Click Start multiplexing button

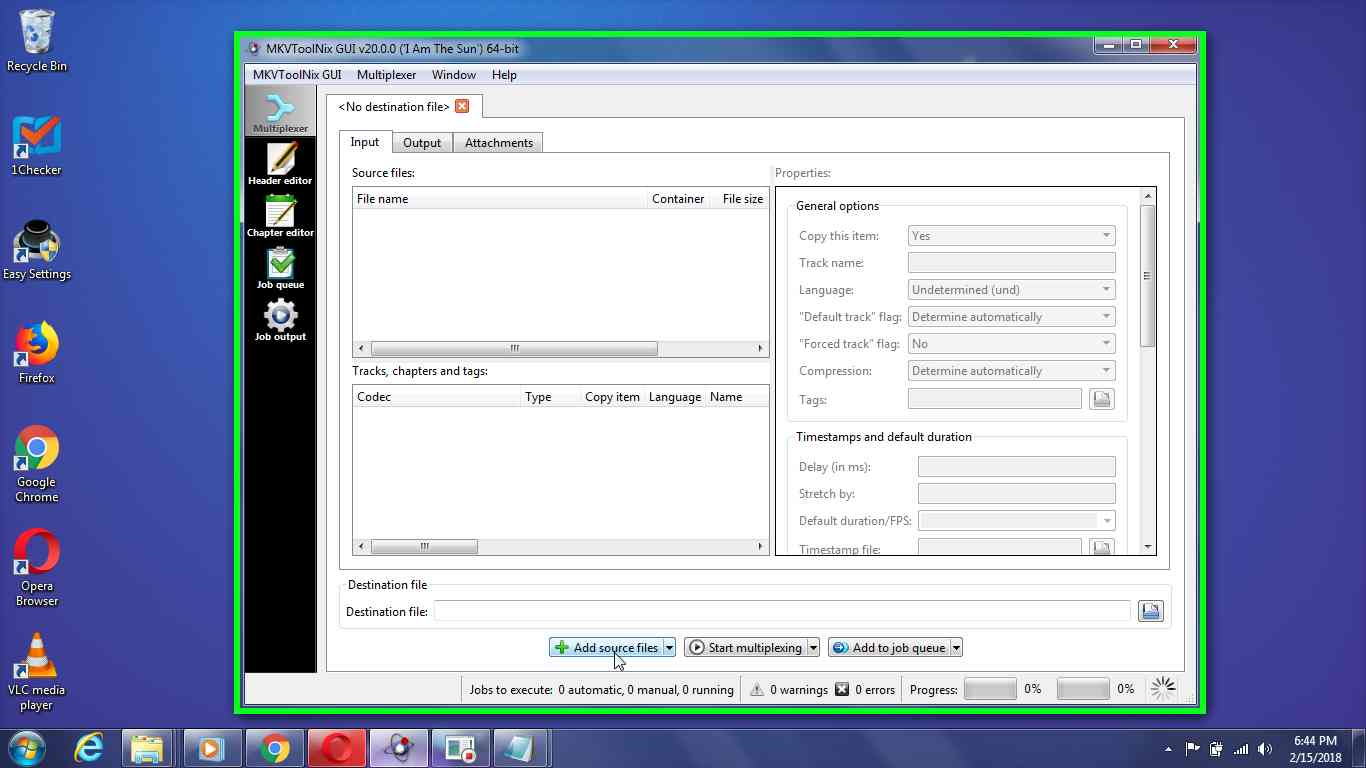coord(746,648)
